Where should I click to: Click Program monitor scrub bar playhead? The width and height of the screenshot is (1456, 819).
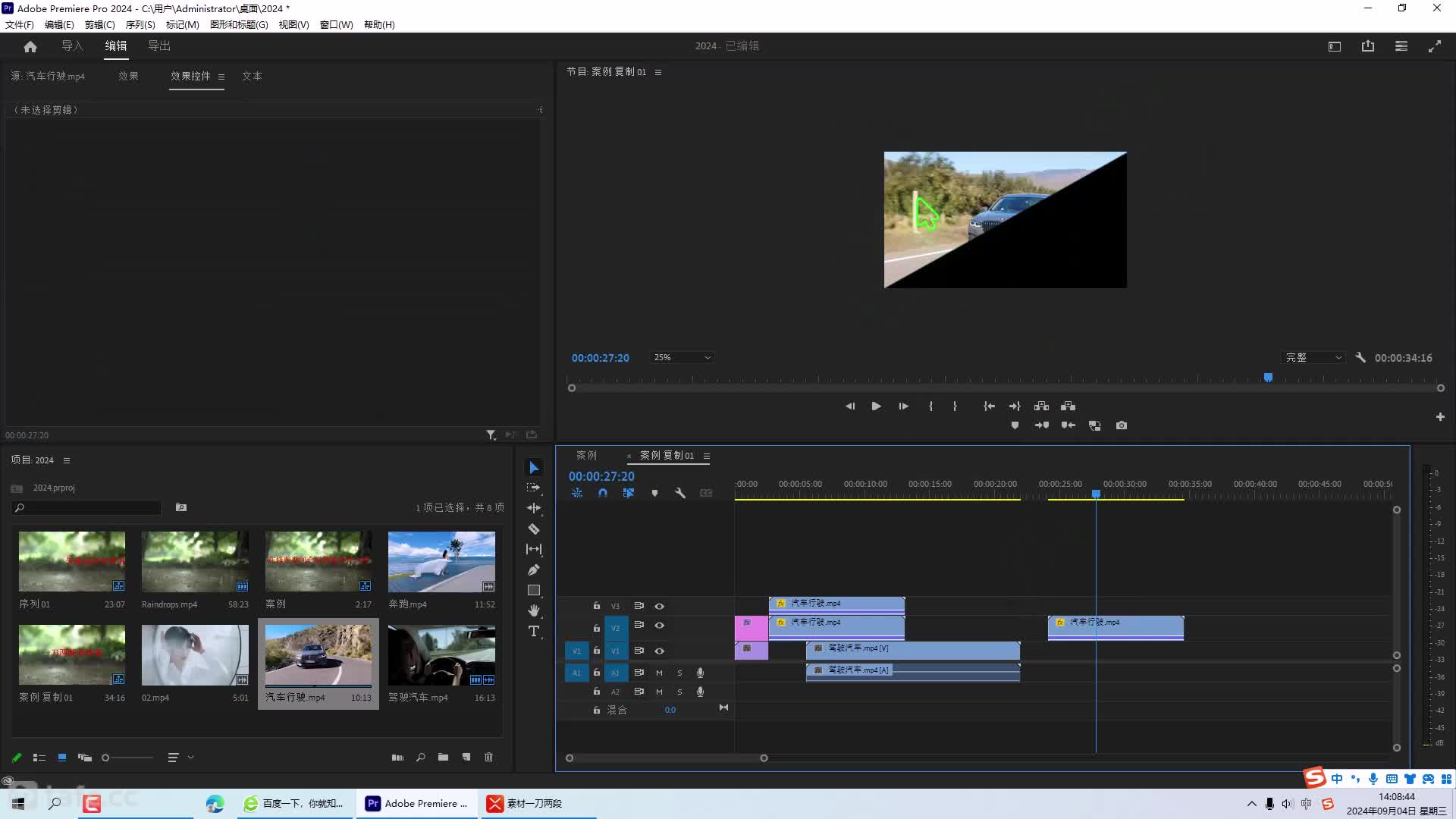(x=1268, y=377)
